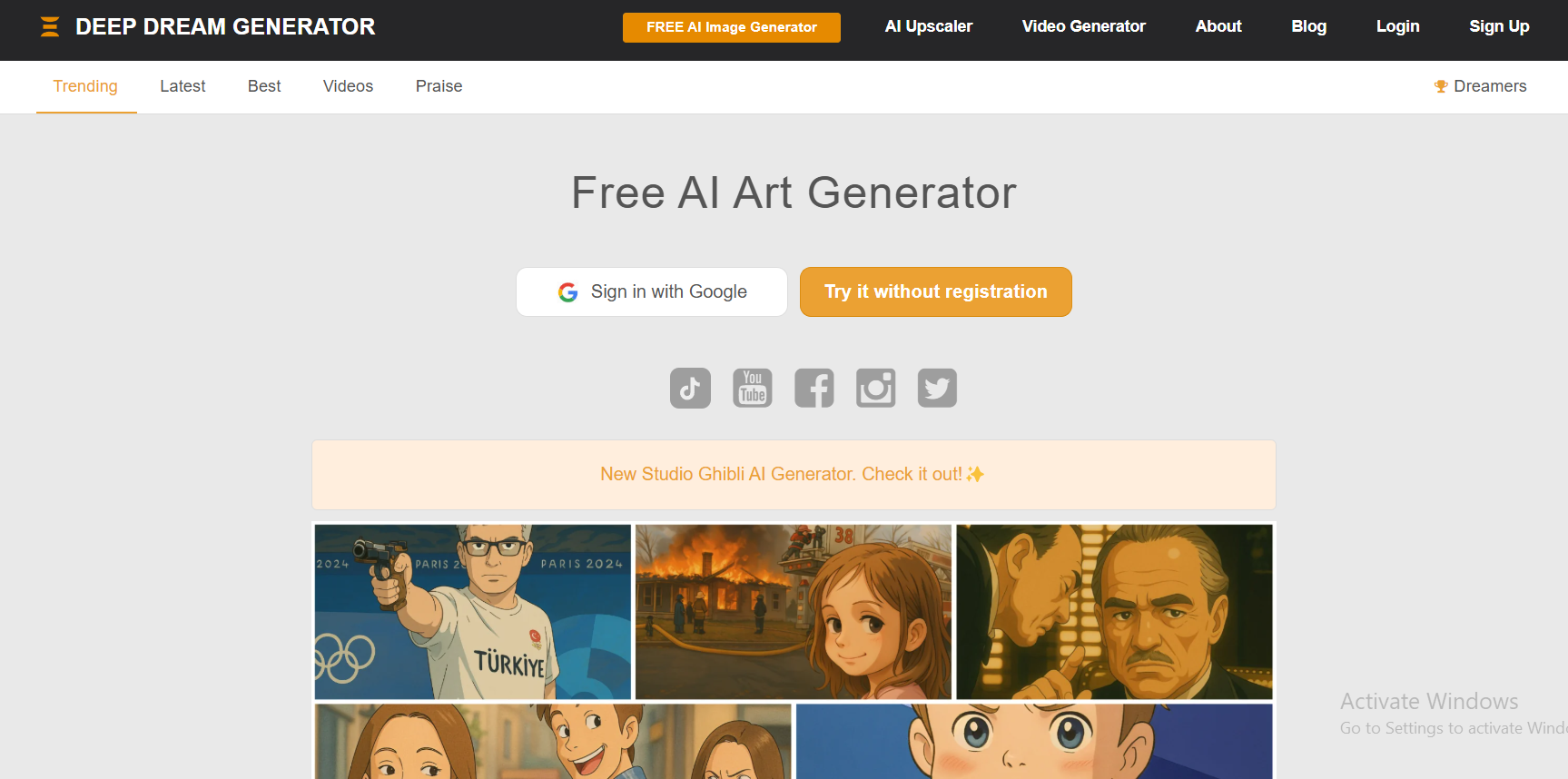Screen dimensions: 1568x779
Task: Open the Facebook social icon
Action: click(x=814, y=388)
